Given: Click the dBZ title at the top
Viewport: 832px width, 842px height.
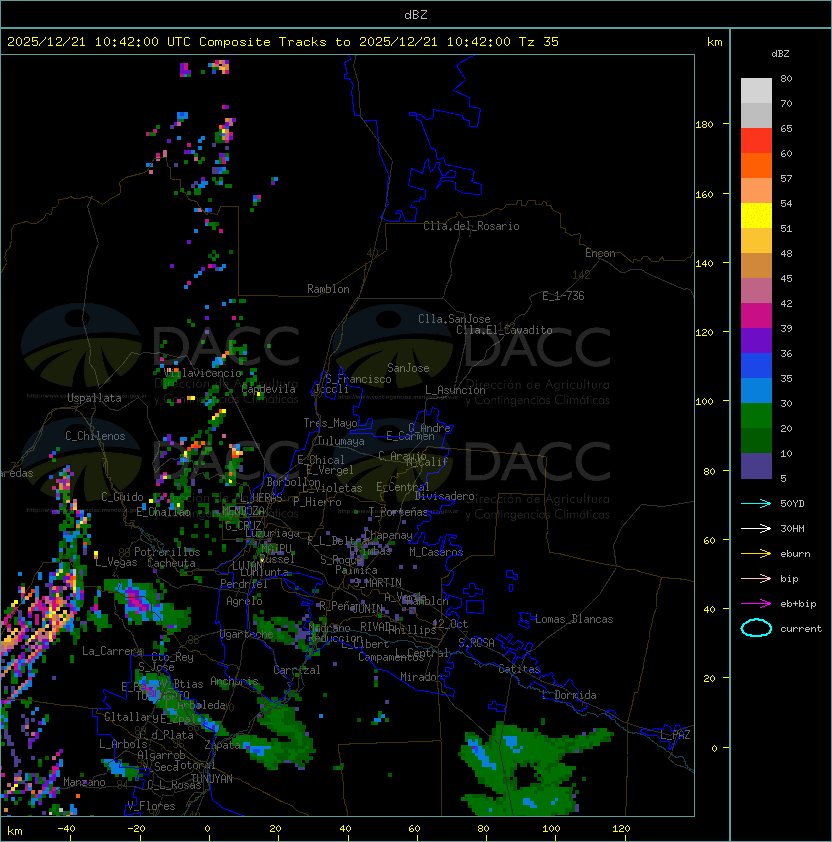Looking at the screenshot, I should [416, 15].
